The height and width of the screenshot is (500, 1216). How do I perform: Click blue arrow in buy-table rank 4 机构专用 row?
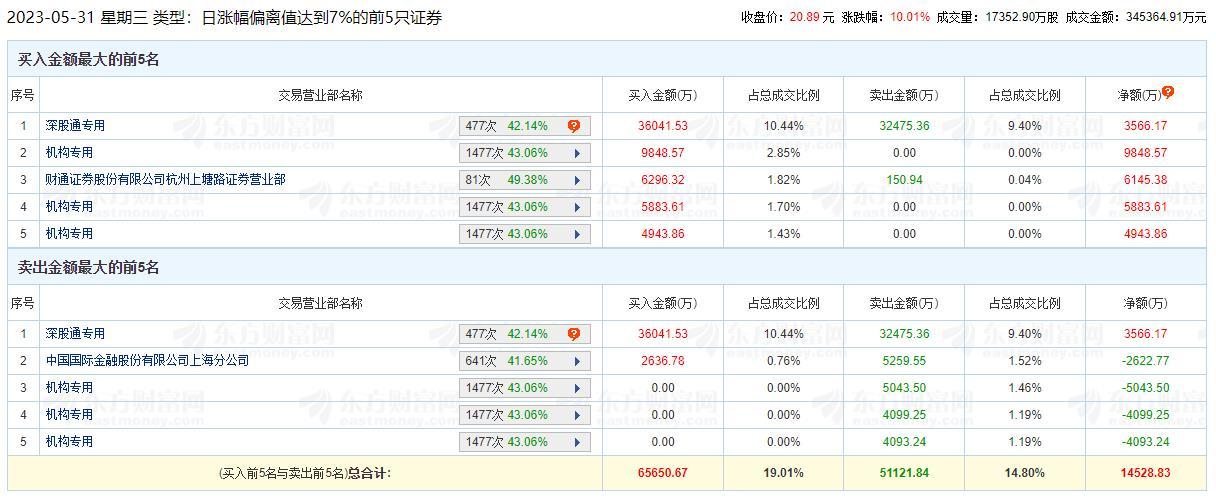[577, 208]
